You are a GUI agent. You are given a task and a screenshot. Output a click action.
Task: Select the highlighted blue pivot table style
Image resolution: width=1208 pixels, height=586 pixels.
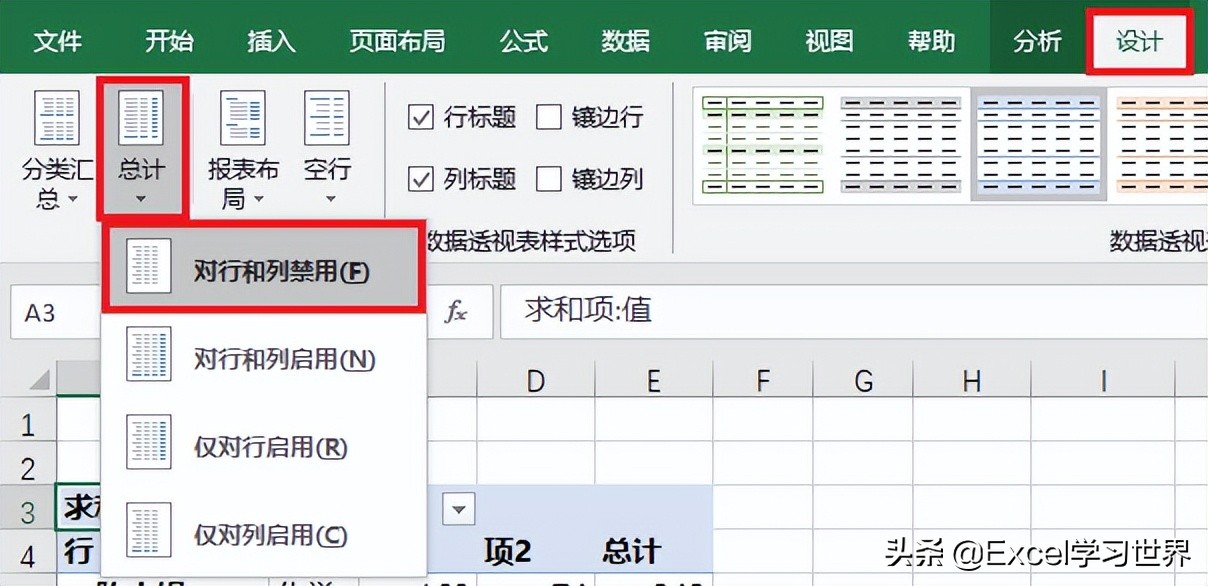pos(1038,144)
